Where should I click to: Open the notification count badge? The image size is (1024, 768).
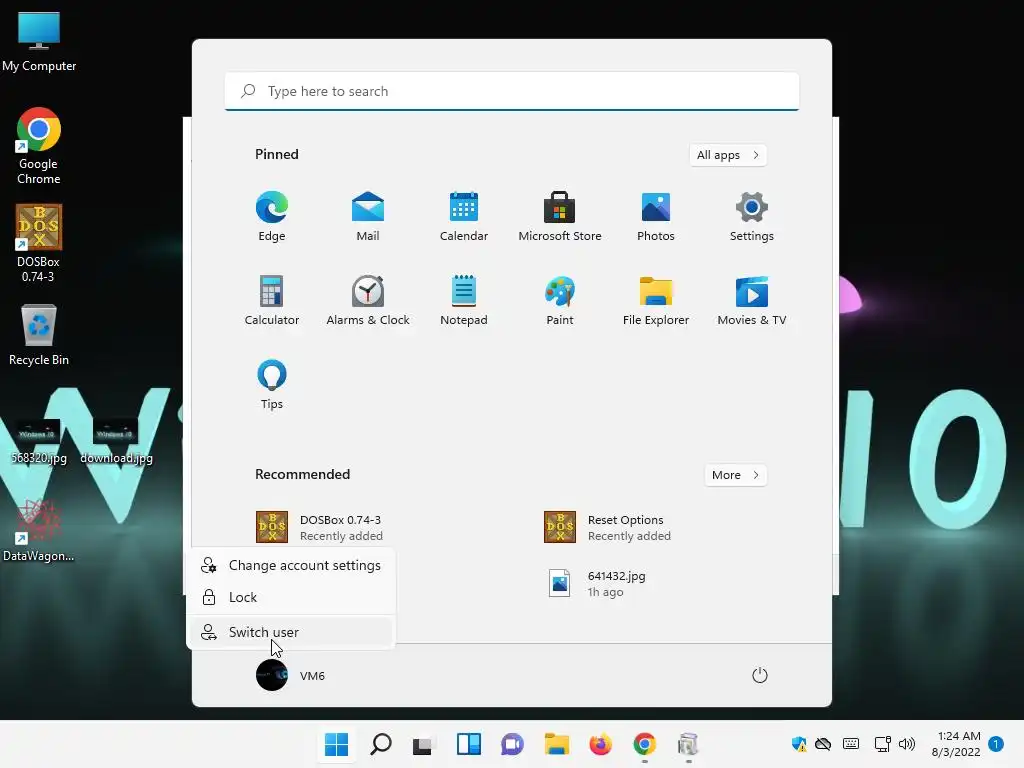(x=996, y=744)
